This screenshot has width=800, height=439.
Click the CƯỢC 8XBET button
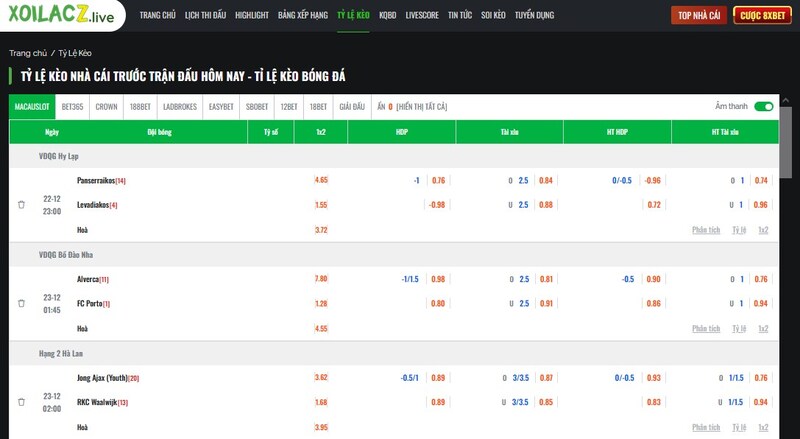pos(761,16)
